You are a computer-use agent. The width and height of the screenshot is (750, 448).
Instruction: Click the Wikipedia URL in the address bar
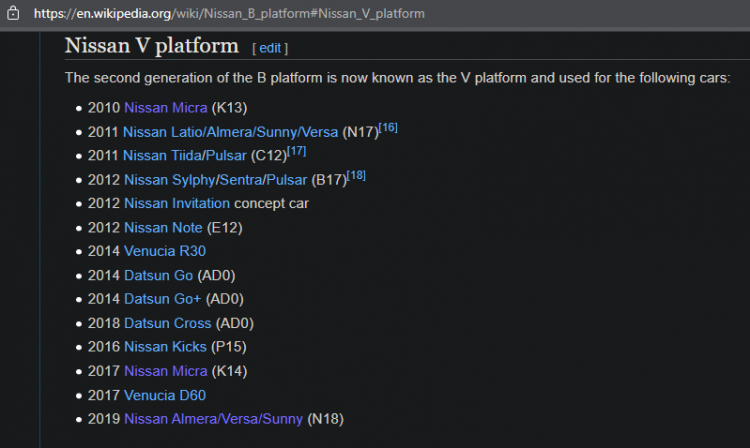coord(229,13)
